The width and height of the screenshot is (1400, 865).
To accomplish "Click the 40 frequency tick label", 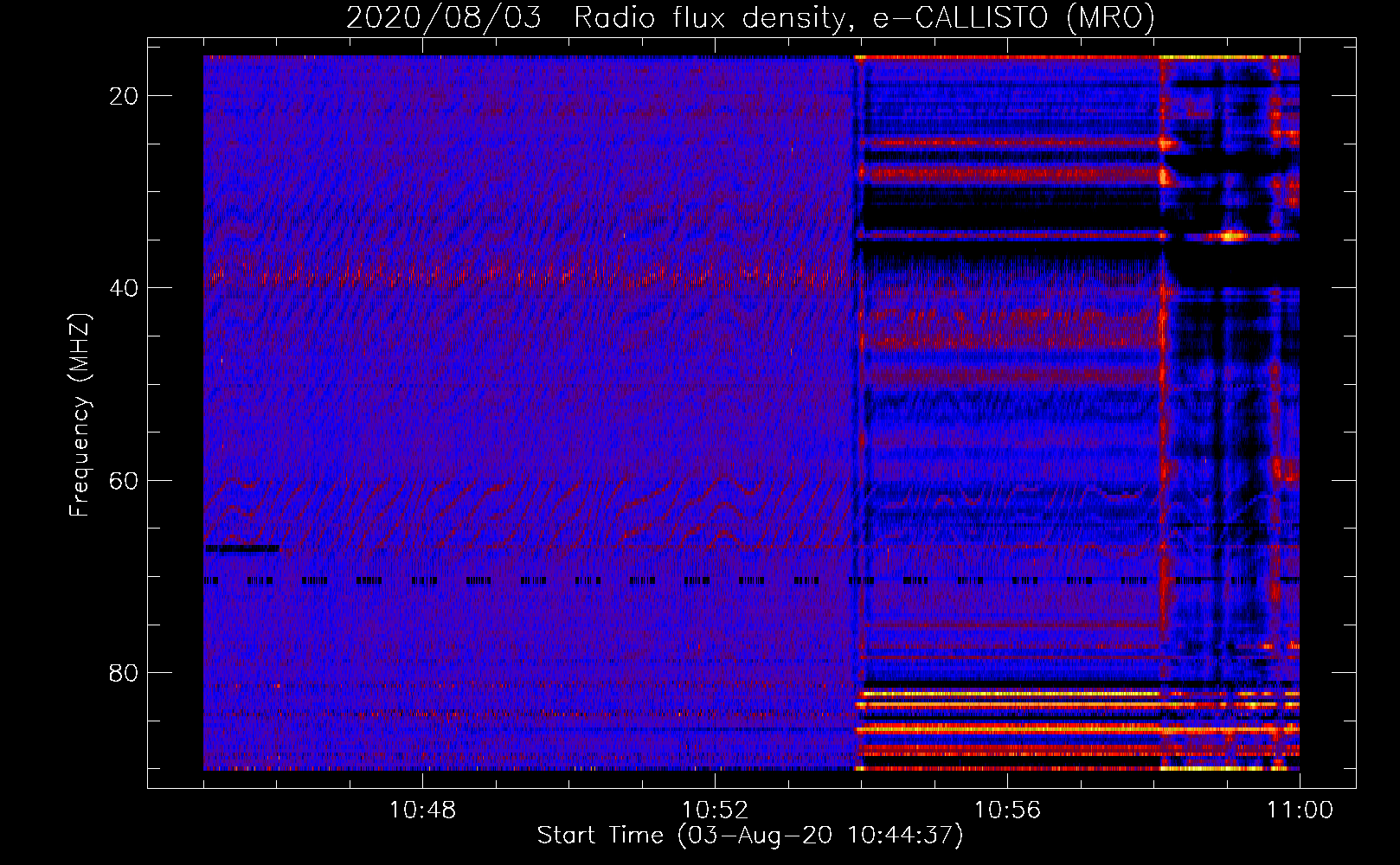I will [125, 288].
